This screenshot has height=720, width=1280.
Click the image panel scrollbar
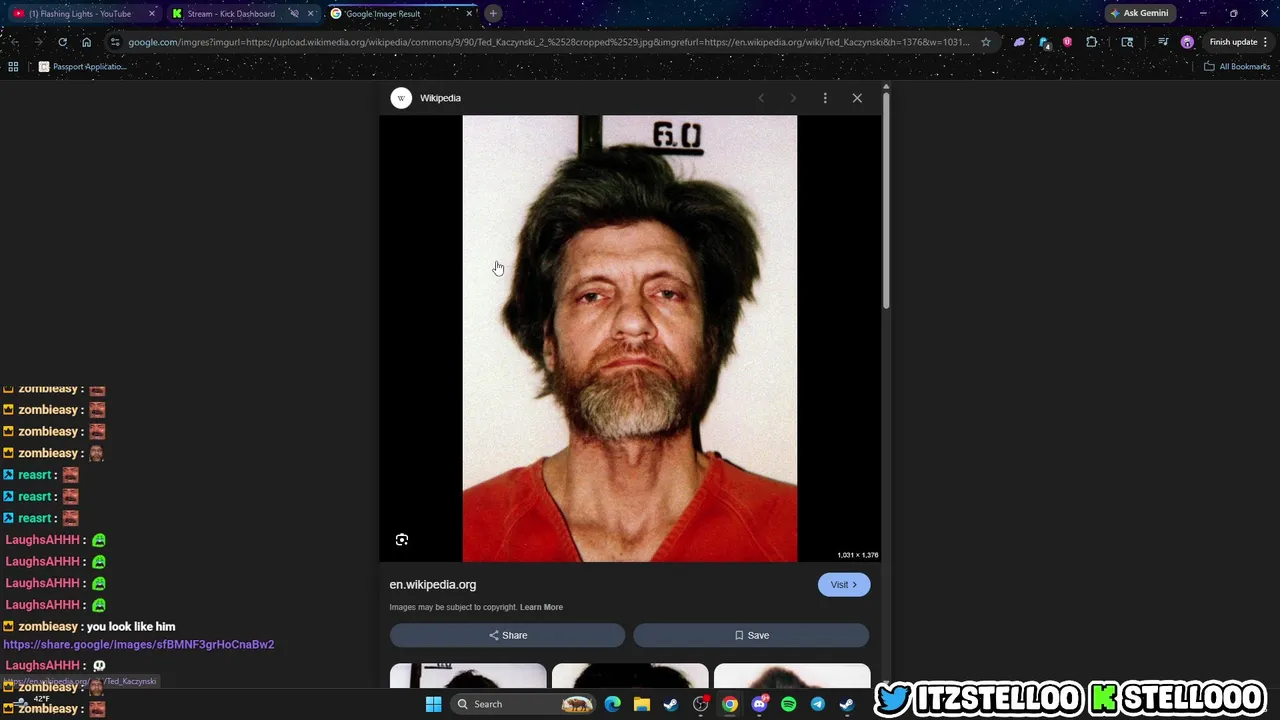(x=885, y=200)
